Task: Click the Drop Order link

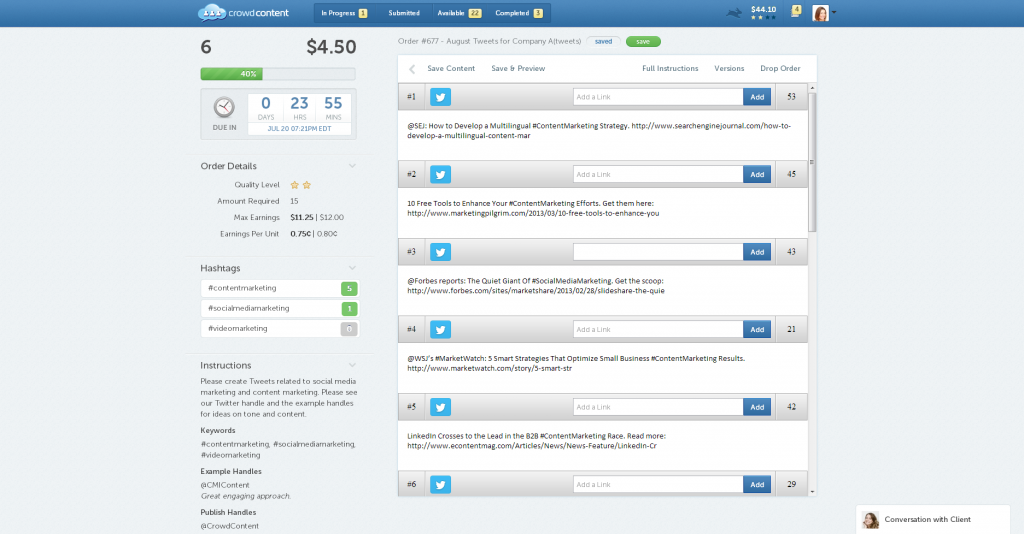Action: (x=780, y=69)
